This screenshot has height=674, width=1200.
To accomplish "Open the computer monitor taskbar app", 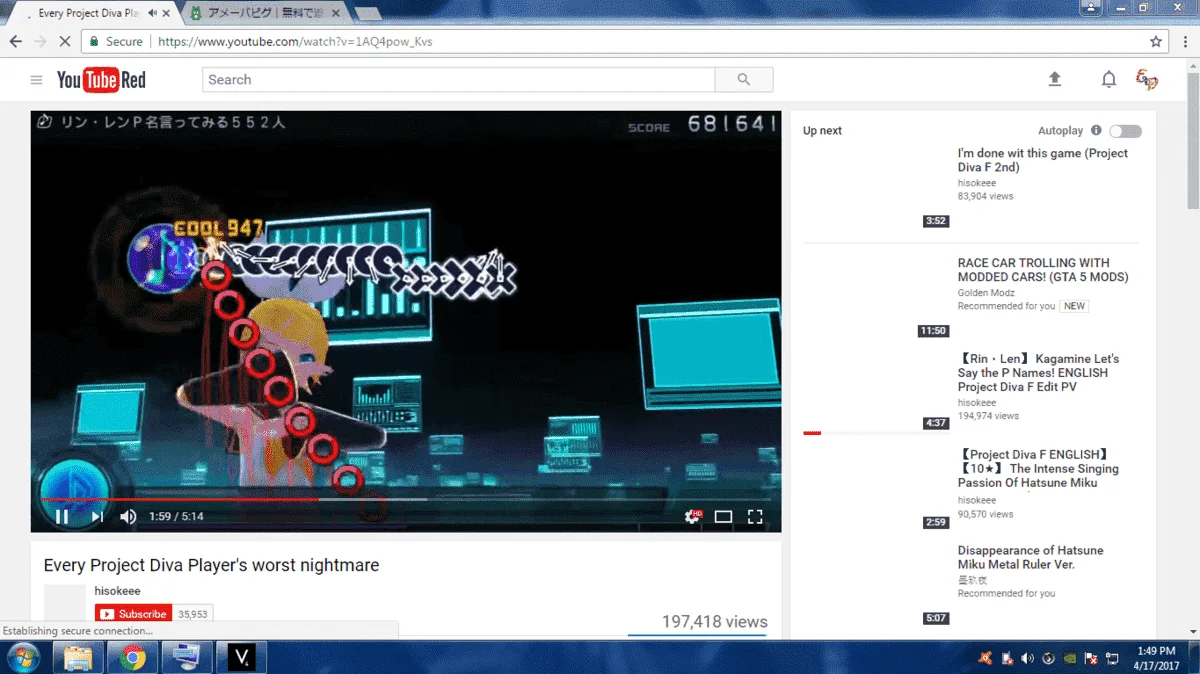I will (186, 657).
